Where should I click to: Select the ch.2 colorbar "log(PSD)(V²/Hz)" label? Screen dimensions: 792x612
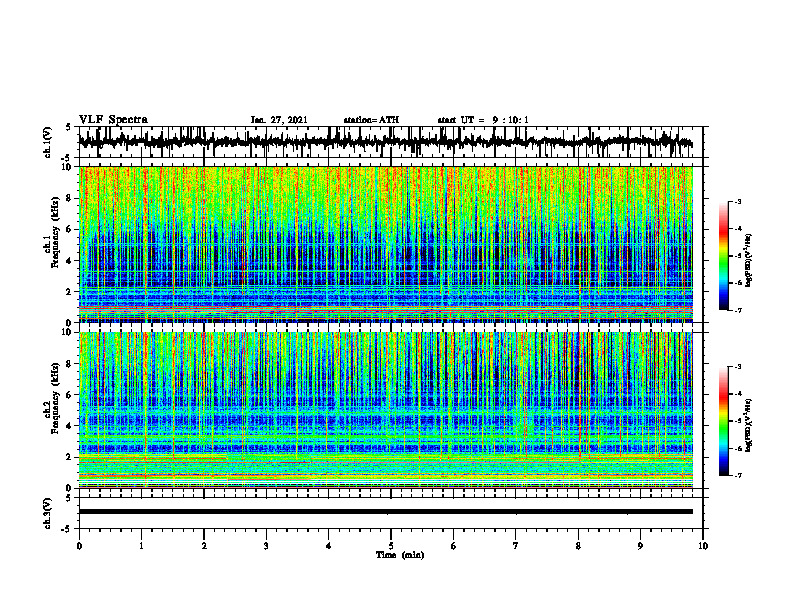click(749, 425)
